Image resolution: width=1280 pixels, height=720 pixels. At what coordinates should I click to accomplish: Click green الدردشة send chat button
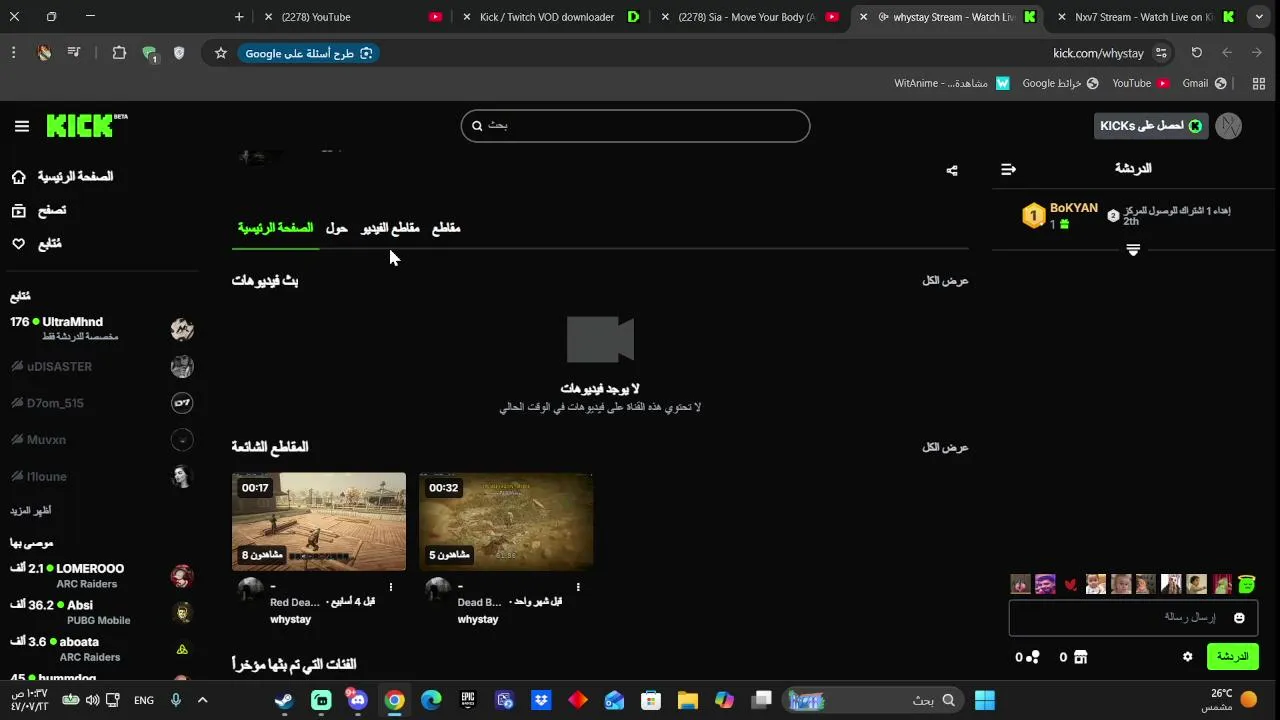(x=1232, y=657)
